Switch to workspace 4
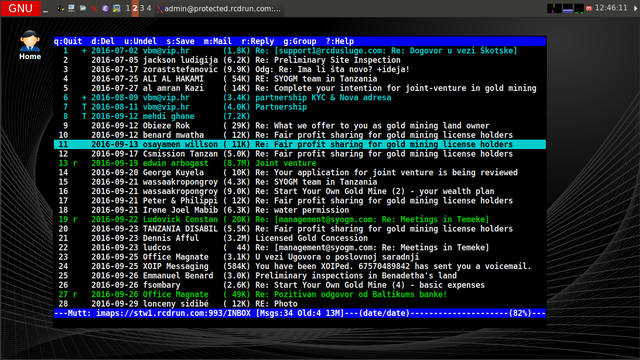This screenshot has width=640, height=360. 149,8
